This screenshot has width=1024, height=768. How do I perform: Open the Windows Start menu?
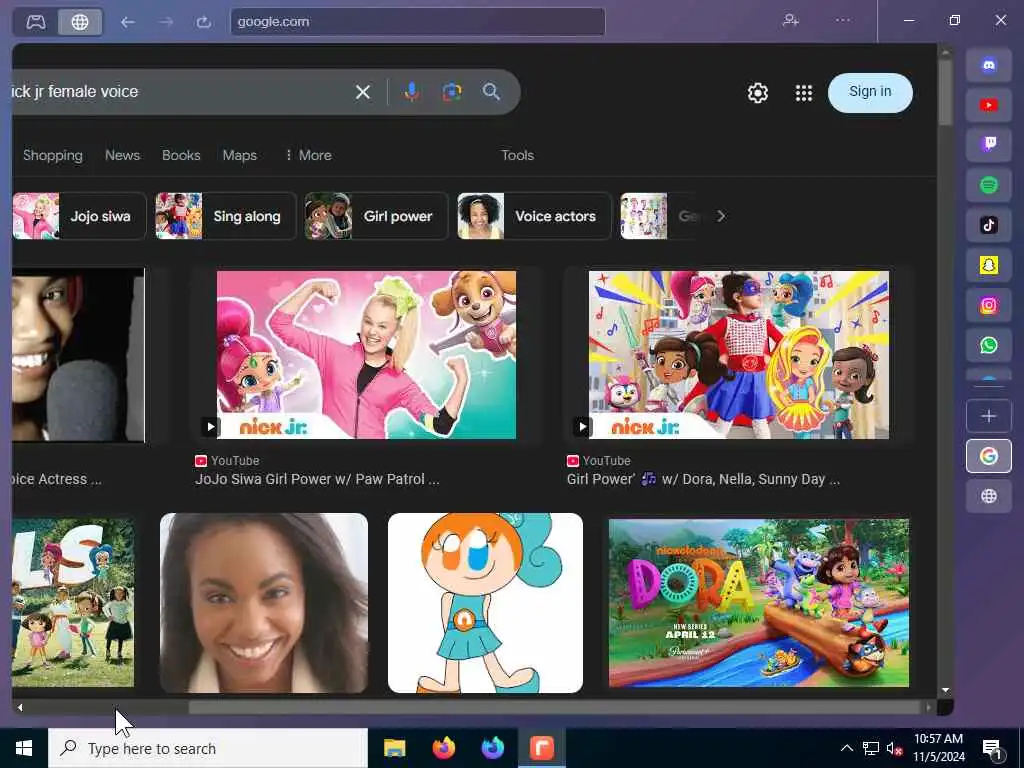(24, 748)
